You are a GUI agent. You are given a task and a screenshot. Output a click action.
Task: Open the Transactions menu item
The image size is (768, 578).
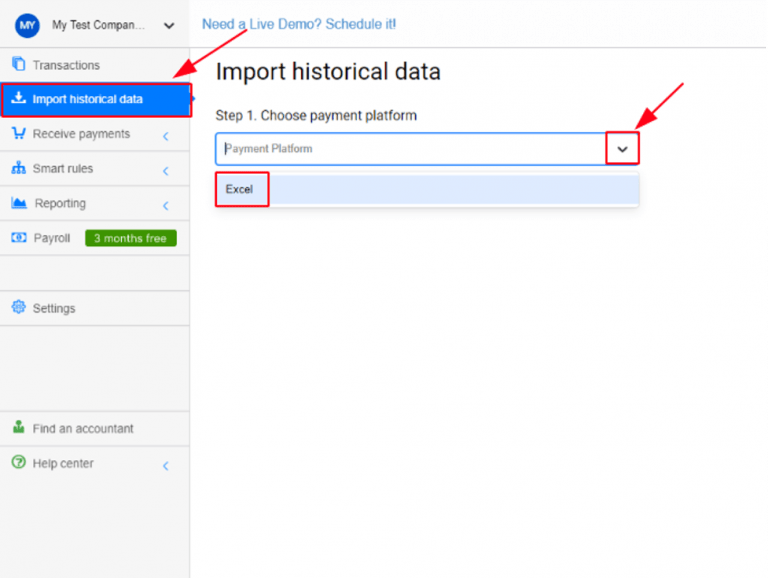[66, 65]
